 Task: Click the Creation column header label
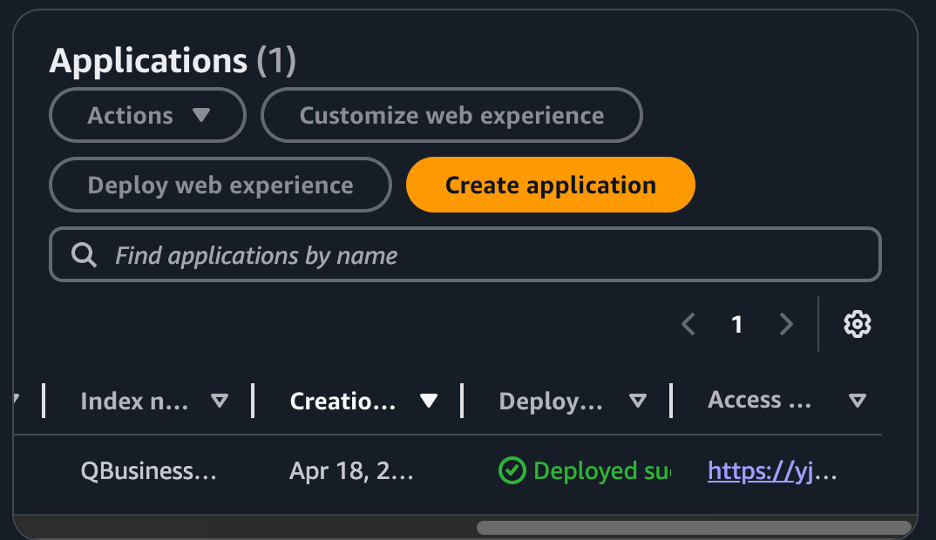click(x=343, y=401)
